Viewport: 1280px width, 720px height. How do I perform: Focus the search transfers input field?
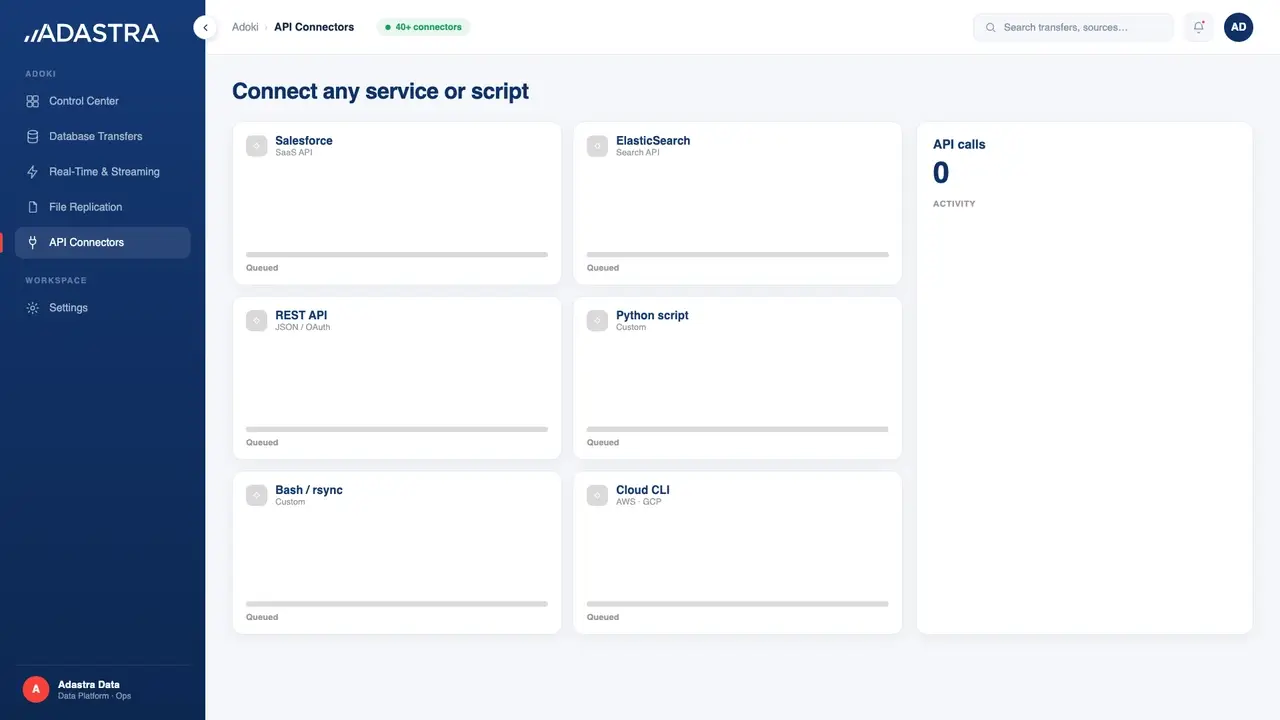[1073, 27]
